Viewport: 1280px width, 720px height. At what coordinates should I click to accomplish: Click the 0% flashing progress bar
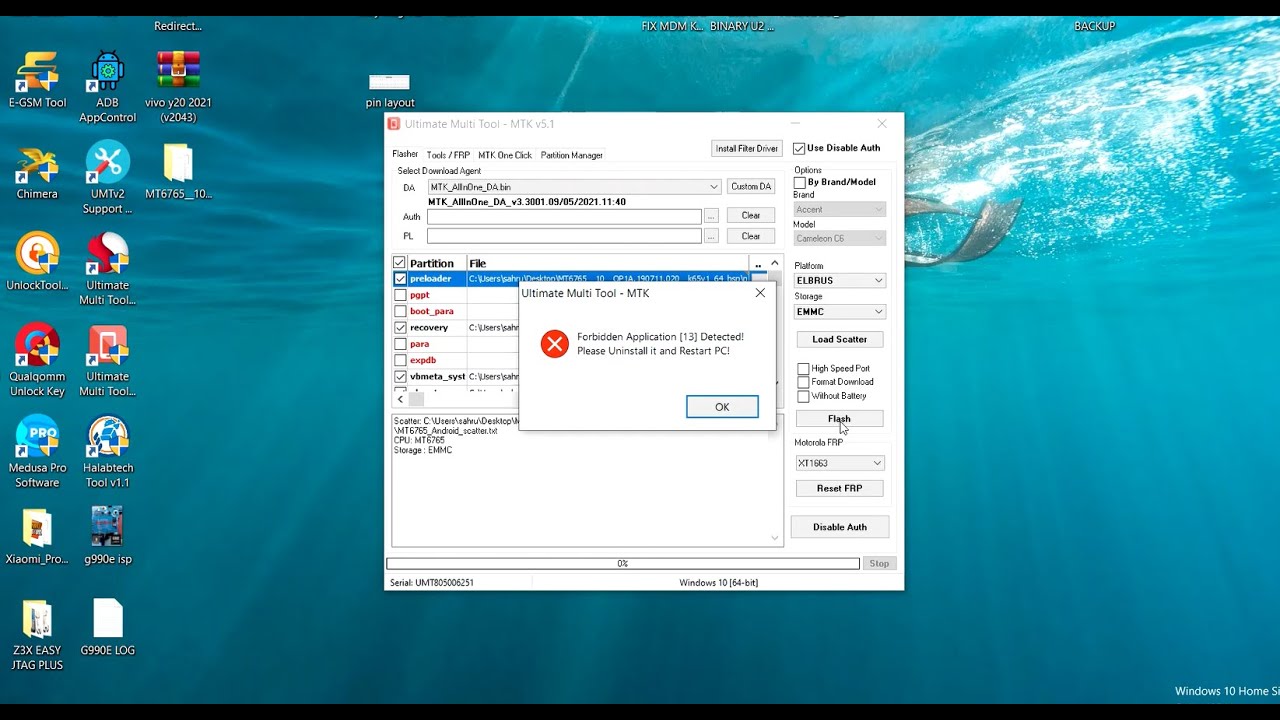tap(623, 564)
